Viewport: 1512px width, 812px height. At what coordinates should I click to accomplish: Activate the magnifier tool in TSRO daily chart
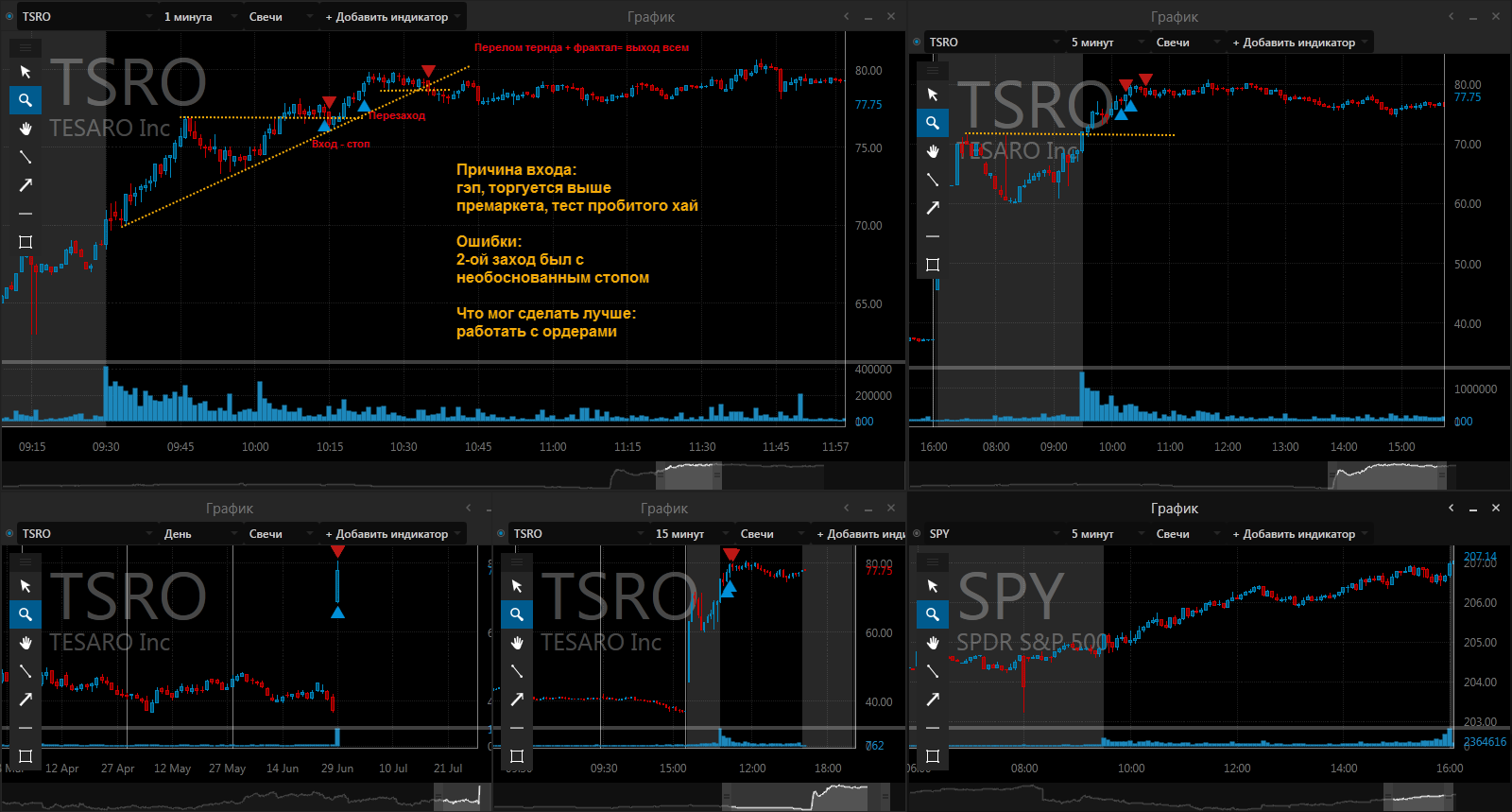point(26,614)
